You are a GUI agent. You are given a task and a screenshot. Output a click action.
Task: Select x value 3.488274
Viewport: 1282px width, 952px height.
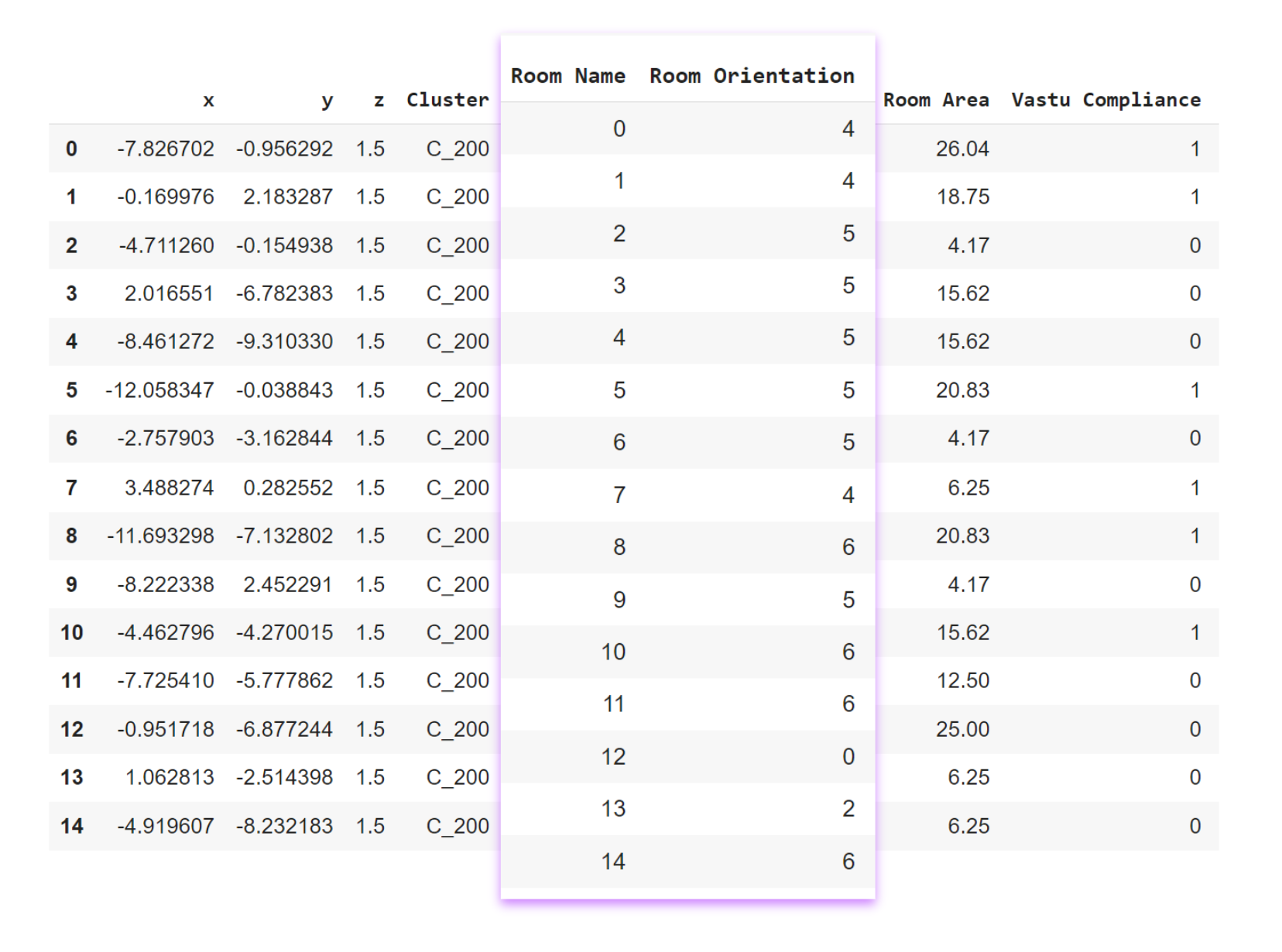(169, 488)
